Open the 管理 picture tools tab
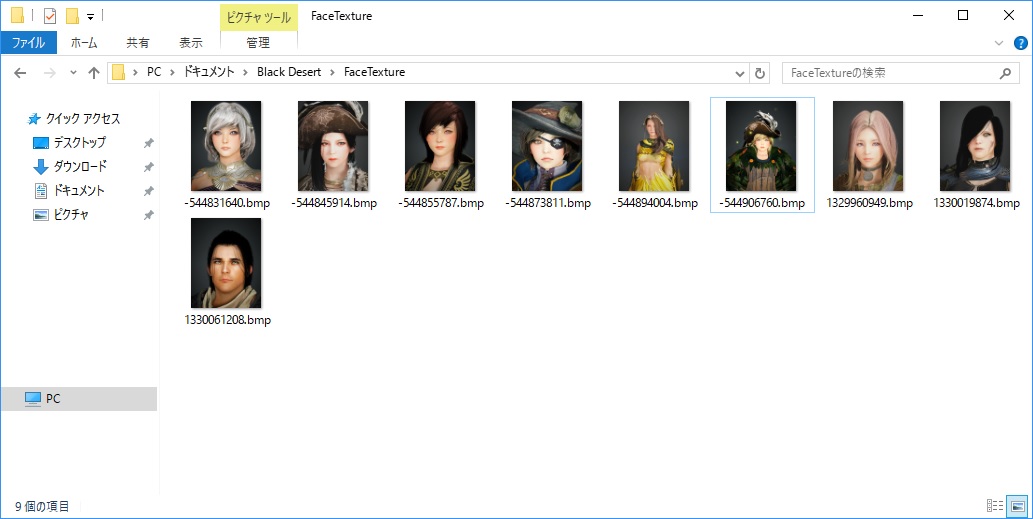This screenshot has width=1033, height=519. pos(258,43)
